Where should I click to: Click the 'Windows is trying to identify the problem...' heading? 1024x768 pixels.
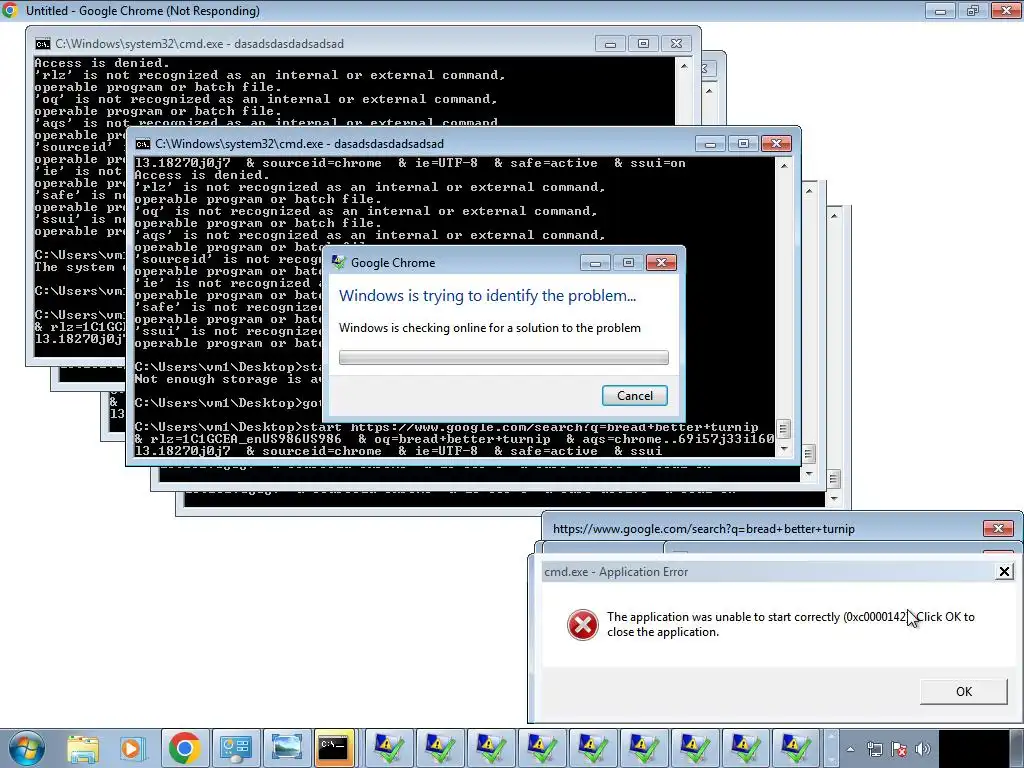[x=487, y=296]
